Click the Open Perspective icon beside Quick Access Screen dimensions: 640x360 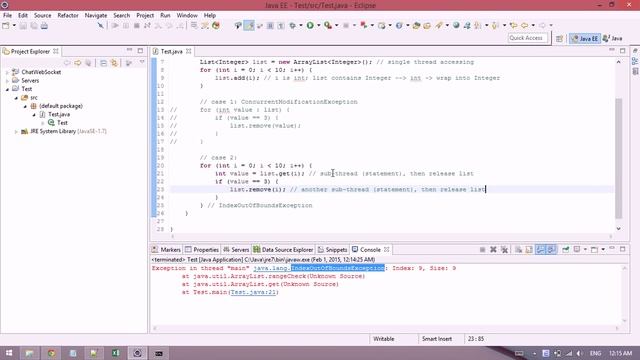coord(560,38)
